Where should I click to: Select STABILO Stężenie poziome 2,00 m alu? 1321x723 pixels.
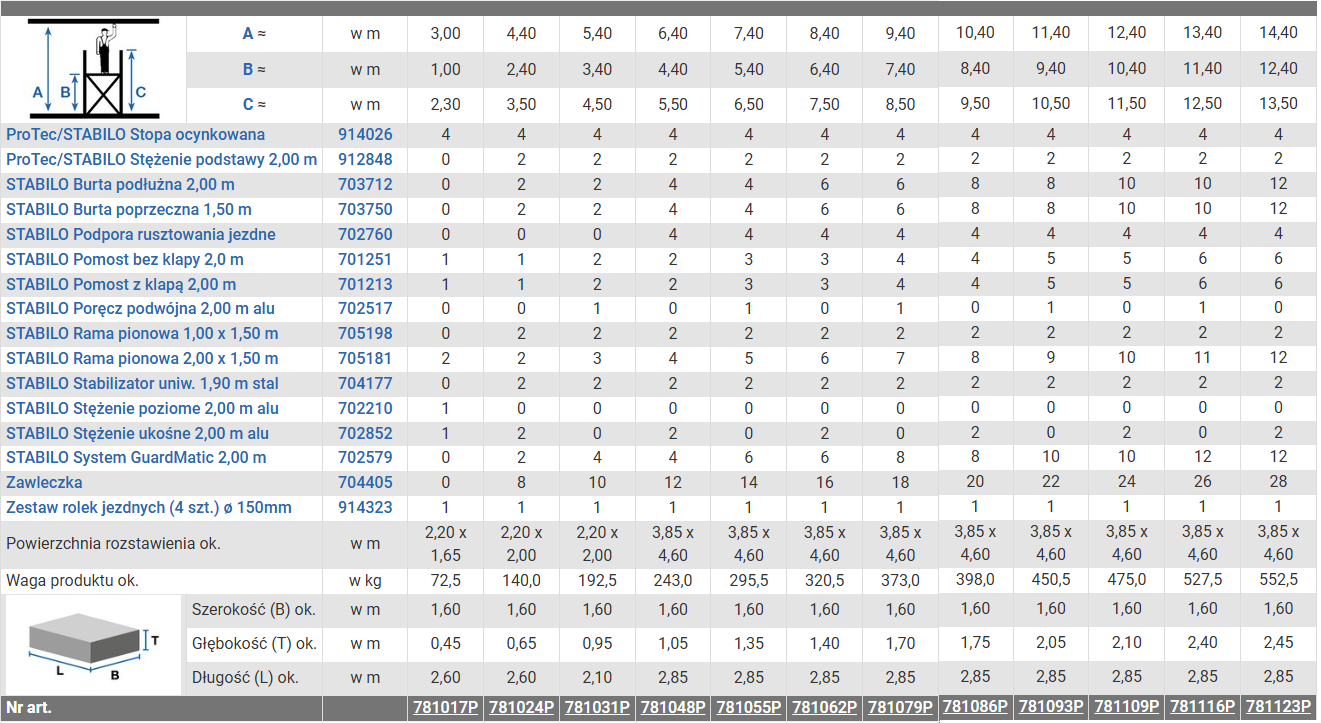point(142,409)
